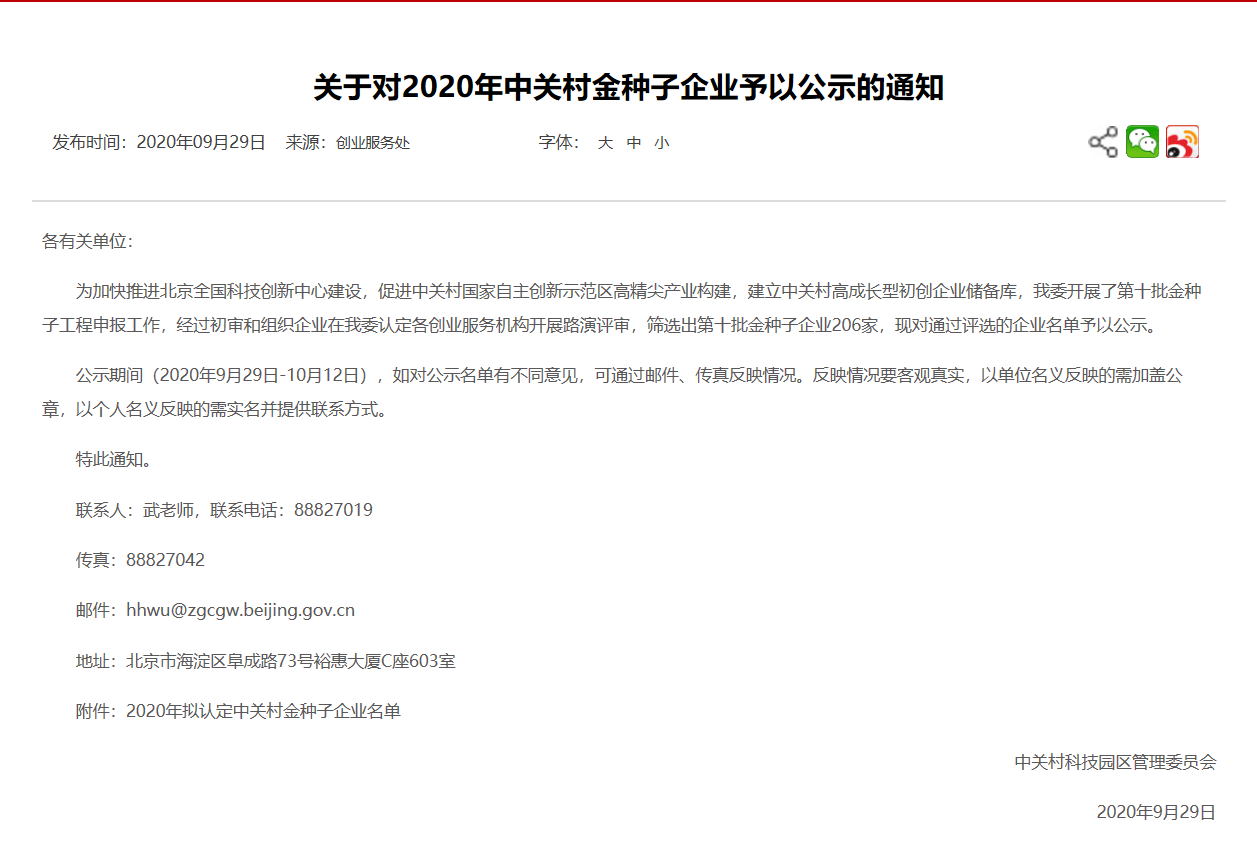Click the email address hhwu@zgcgw.beijing.gov.cn
Screen dimensions: 1257x841
click(240, 610)
